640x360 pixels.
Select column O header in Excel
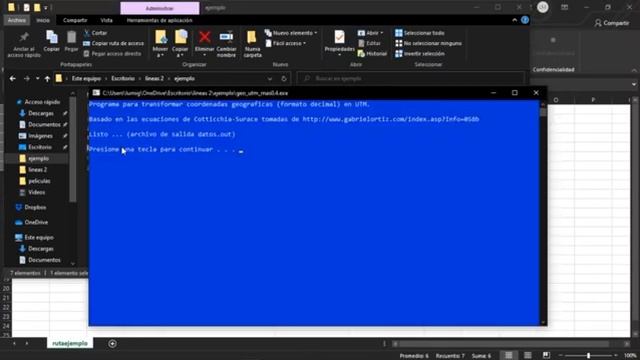tap(556, 100)
